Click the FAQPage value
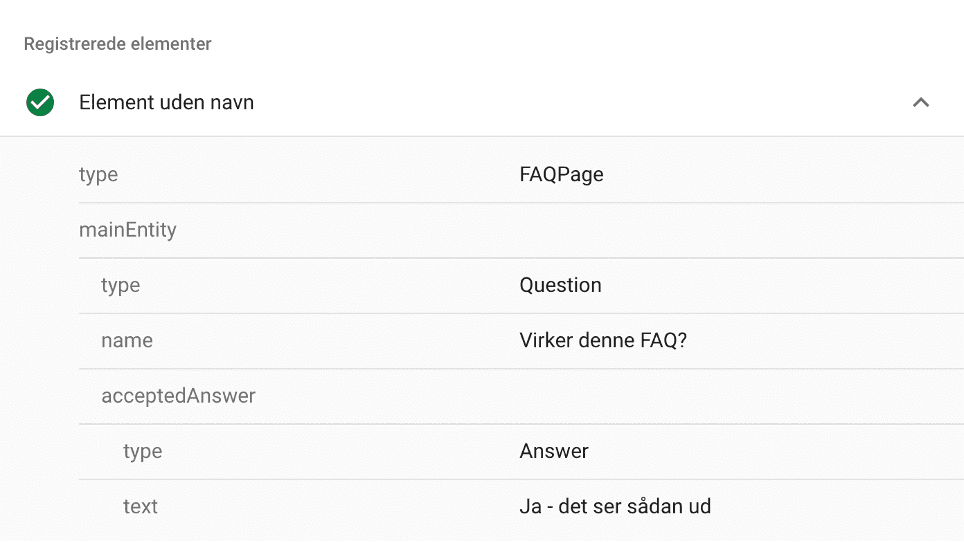 pos(561,175)
